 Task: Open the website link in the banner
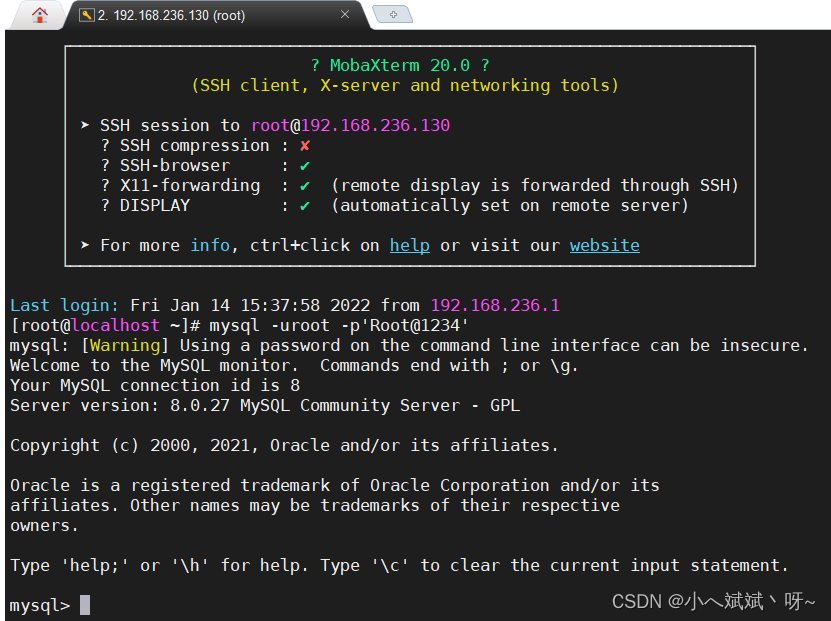[605, 245]
